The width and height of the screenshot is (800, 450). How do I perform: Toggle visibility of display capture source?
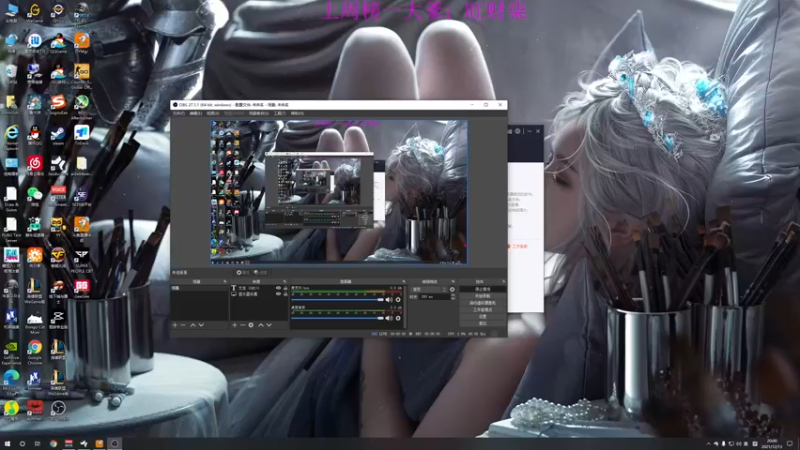[279, 294]
